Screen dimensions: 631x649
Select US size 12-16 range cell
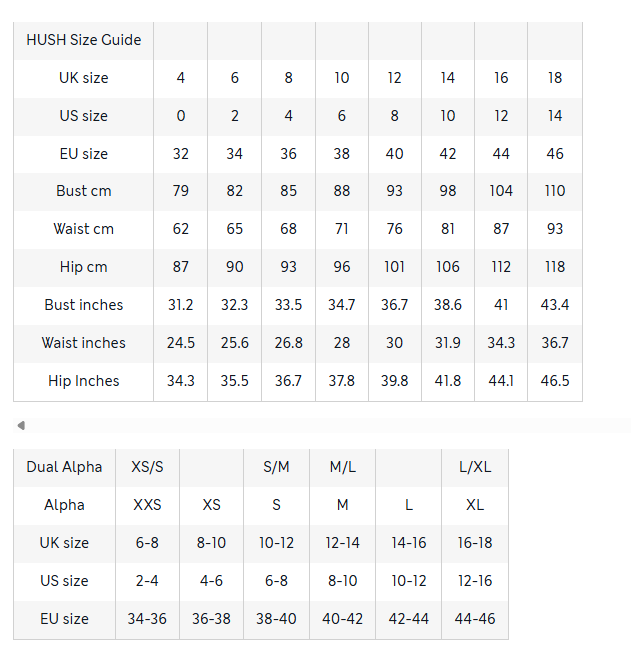(x=475, y=581)
